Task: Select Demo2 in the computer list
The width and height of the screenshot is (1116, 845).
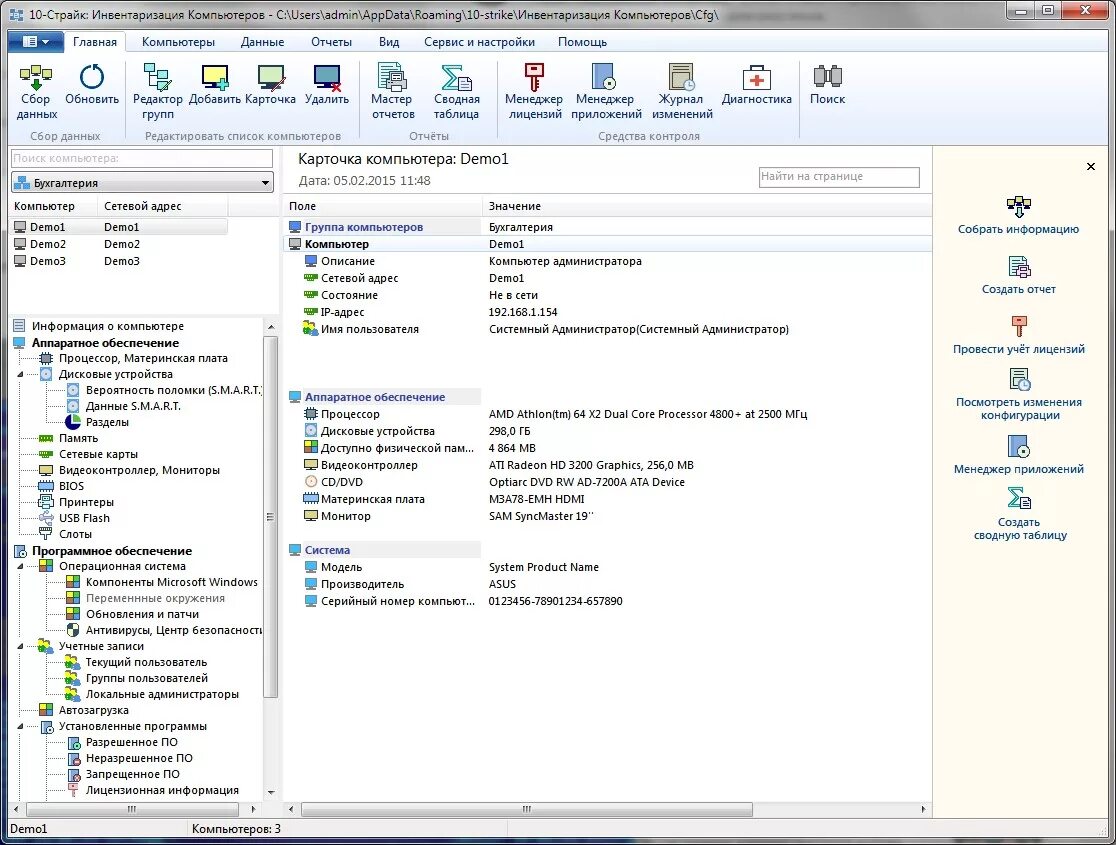Action: click(x=120, y=244)
